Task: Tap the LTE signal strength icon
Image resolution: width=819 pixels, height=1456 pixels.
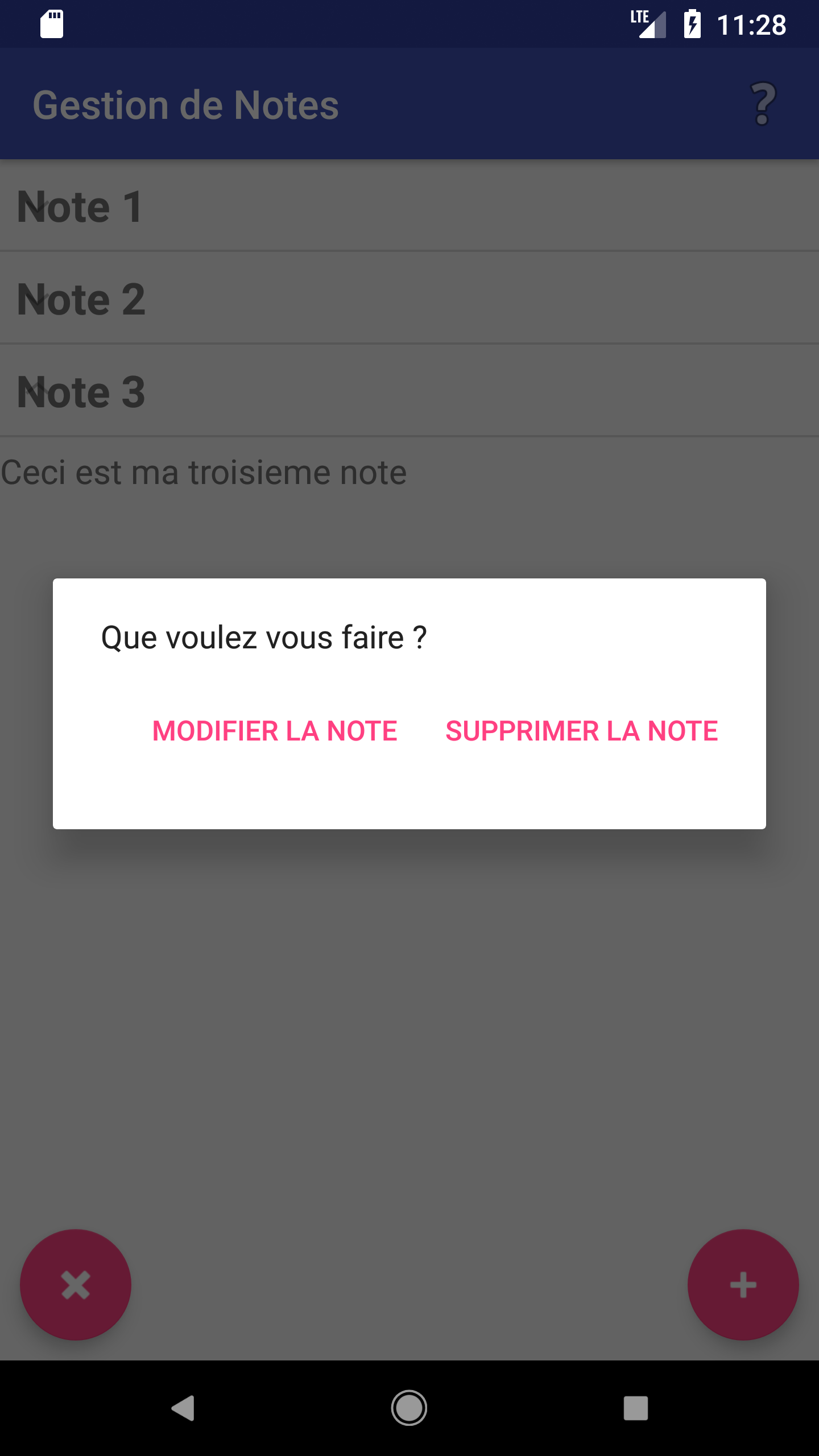Action: coord(648,24)
